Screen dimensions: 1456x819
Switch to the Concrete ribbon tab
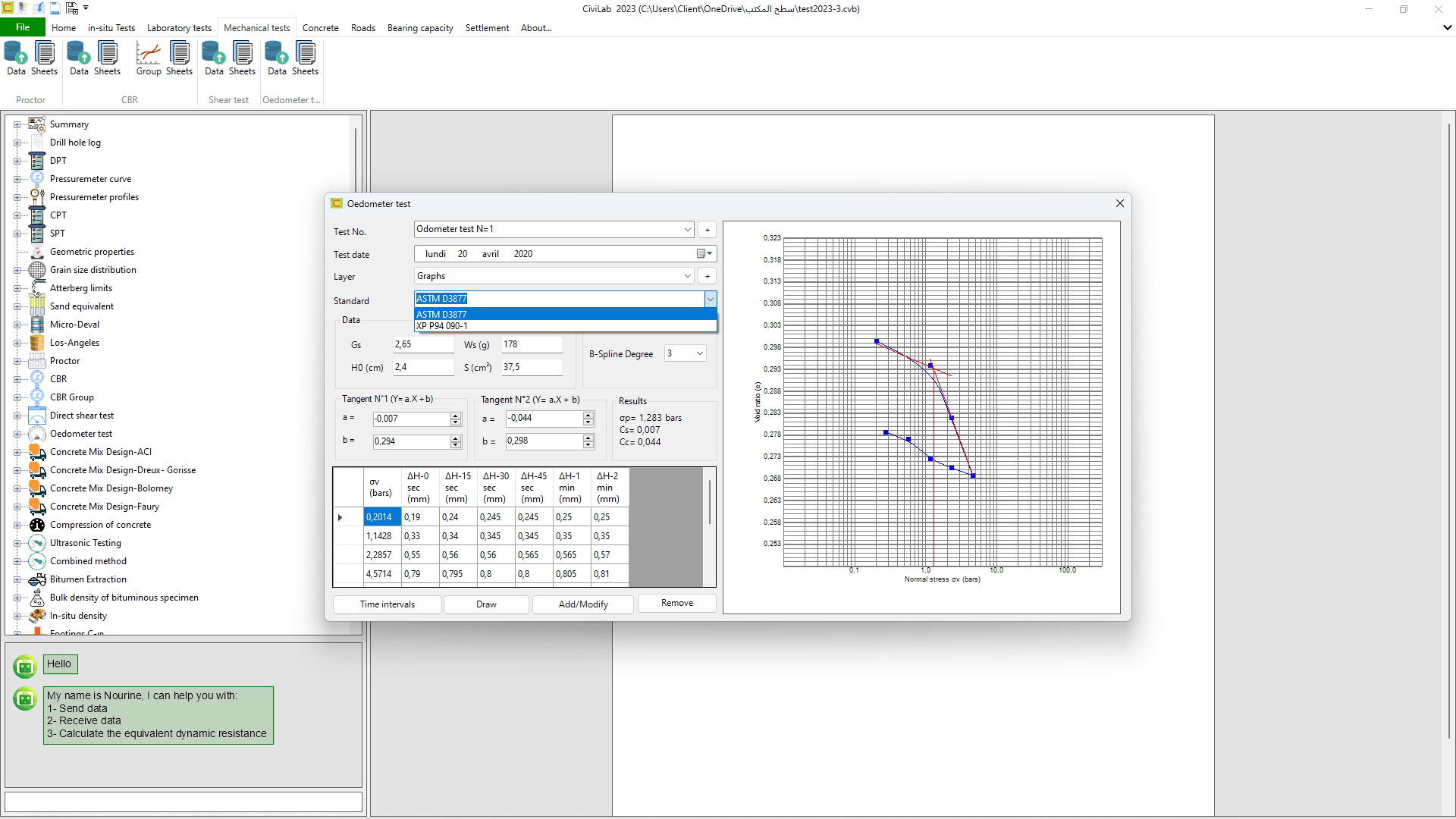(320, 28)
